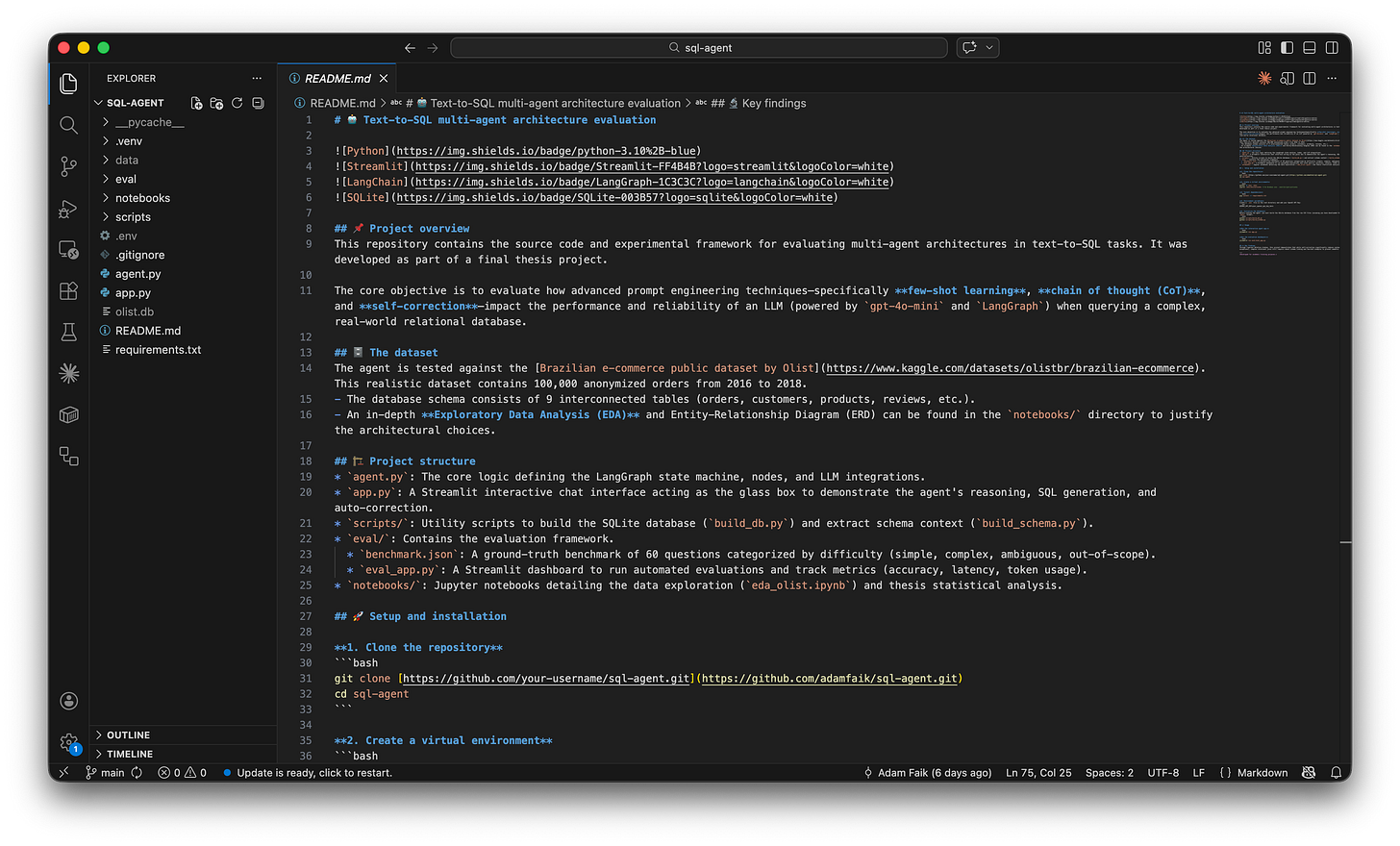
Task: Open the Testing flask panel
Action: [68, 332]
